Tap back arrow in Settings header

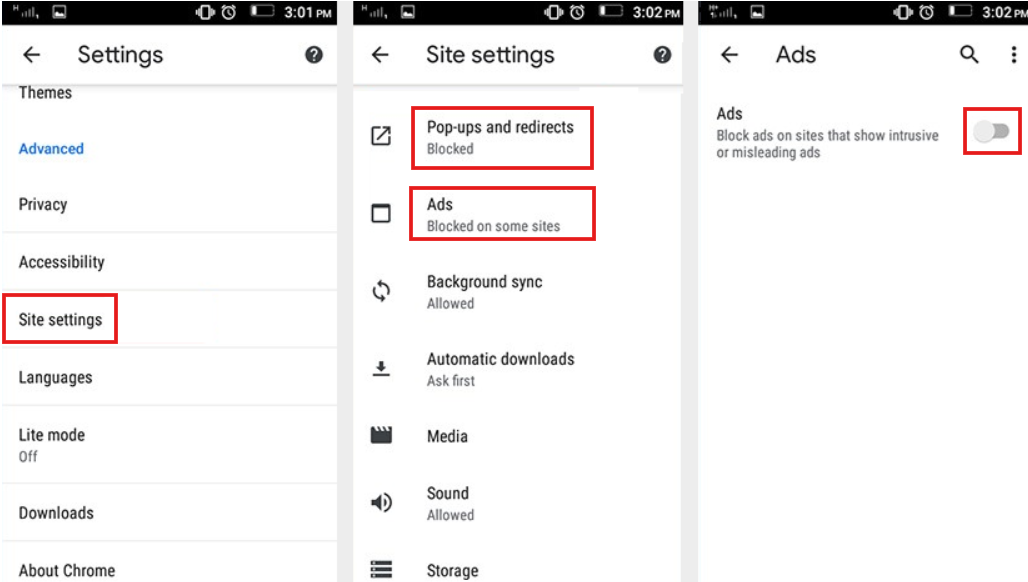(x=32, y=55)
